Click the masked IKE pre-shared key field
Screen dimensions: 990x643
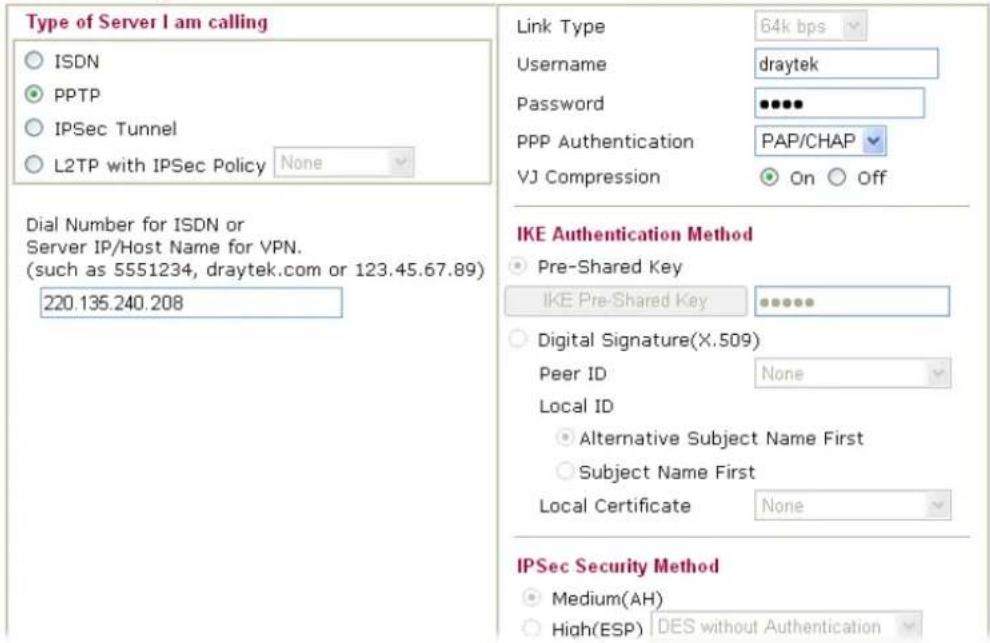pos(852,301)
